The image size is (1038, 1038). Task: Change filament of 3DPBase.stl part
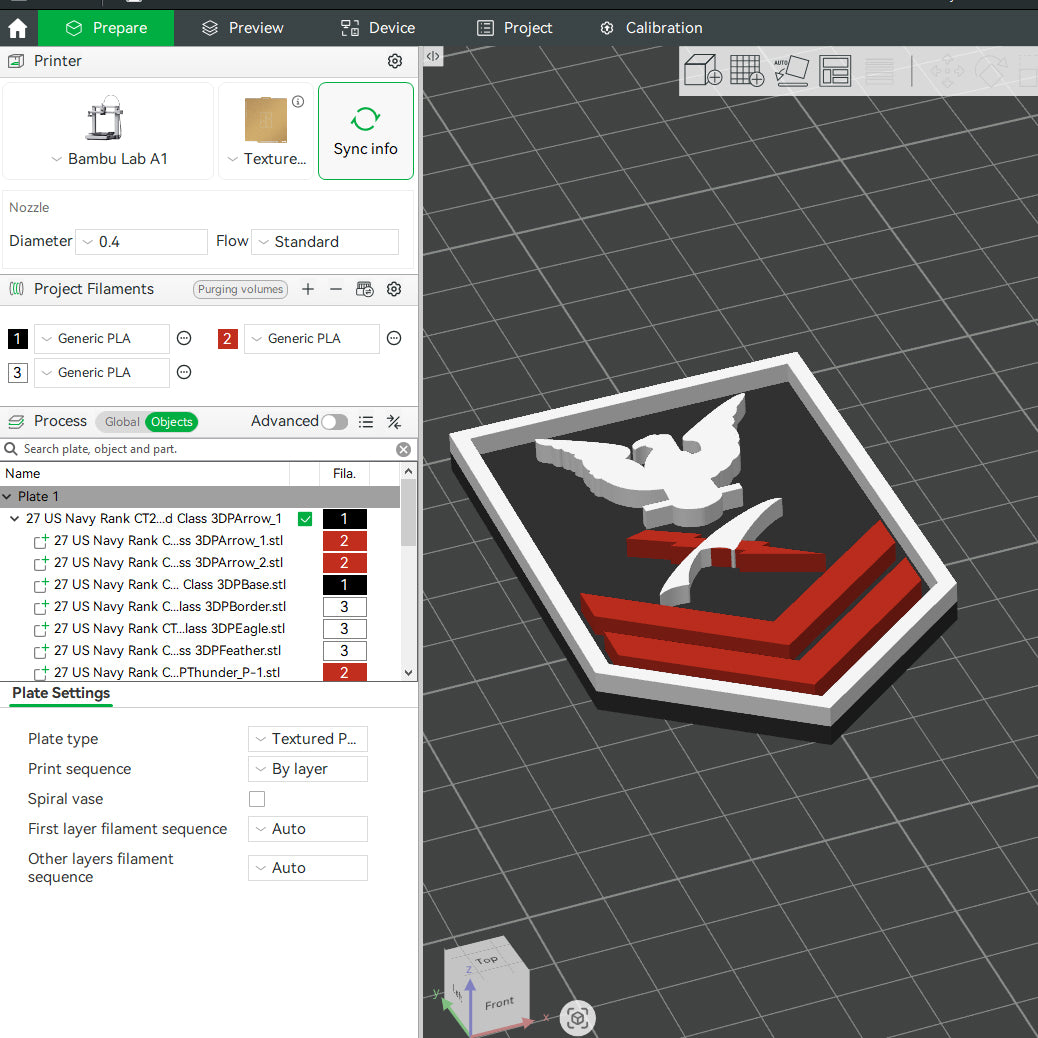point(344,585)
